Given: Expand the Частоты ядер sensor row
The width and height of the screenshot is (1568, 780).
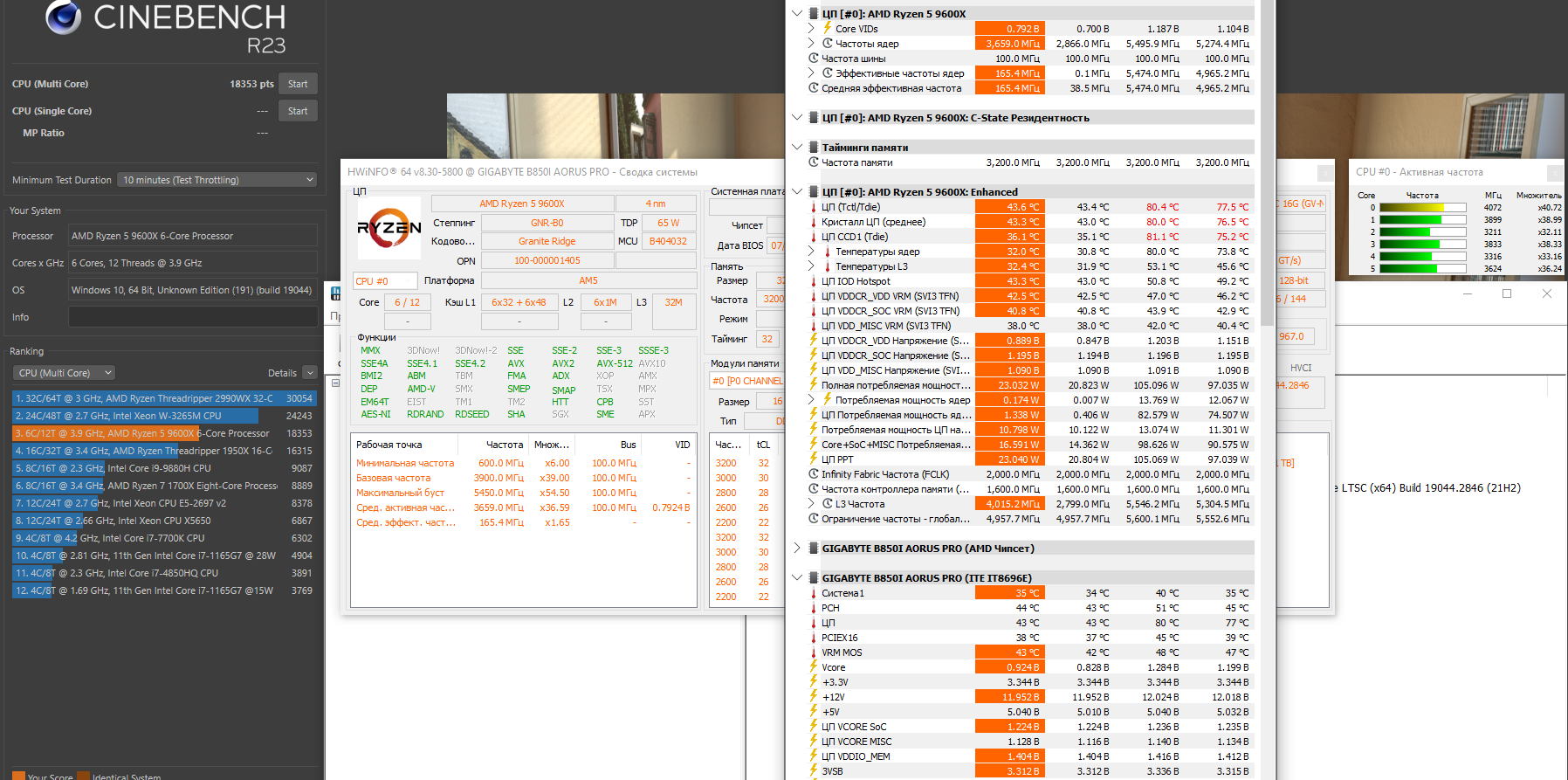Looking at the screenshot, I should (x=811, y=43).
